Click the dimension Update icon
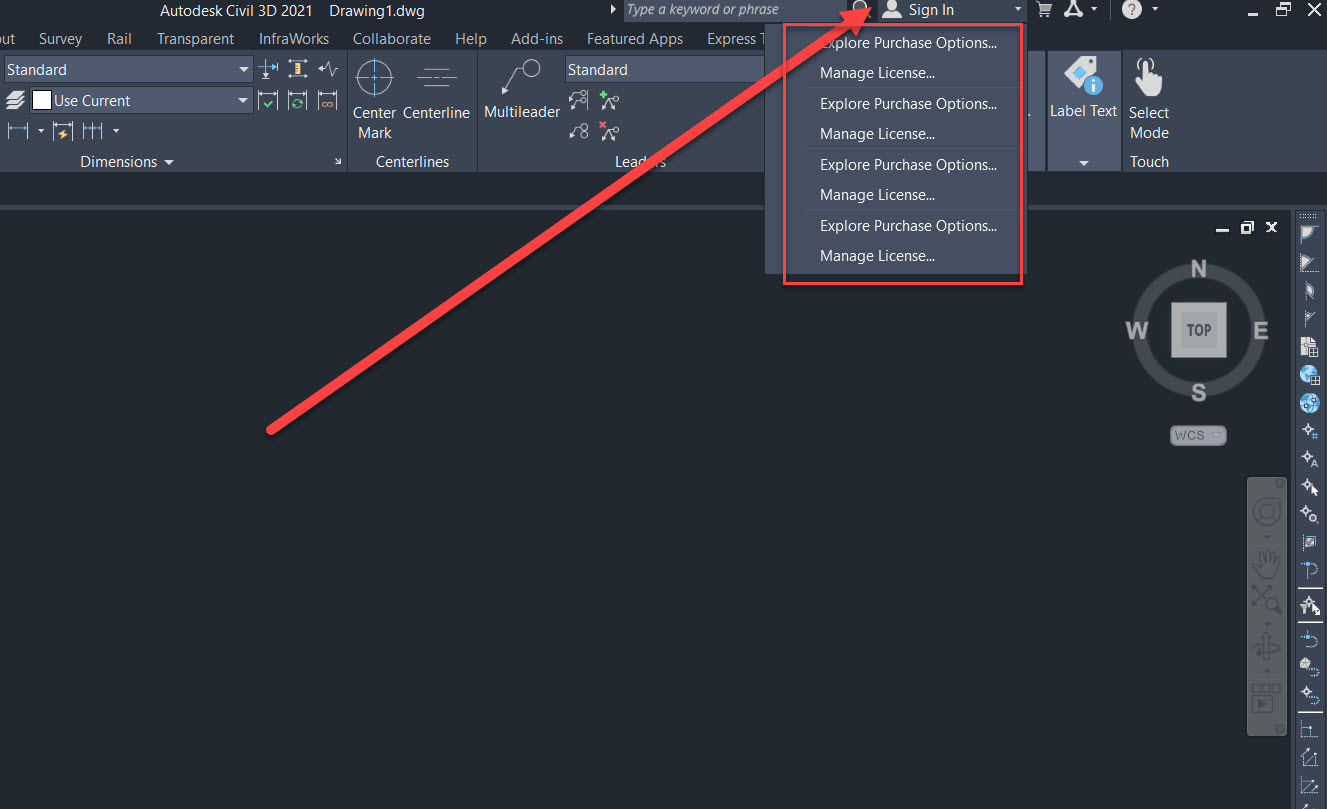Viewport: 1327px width, 809px height. pos(298,100)
